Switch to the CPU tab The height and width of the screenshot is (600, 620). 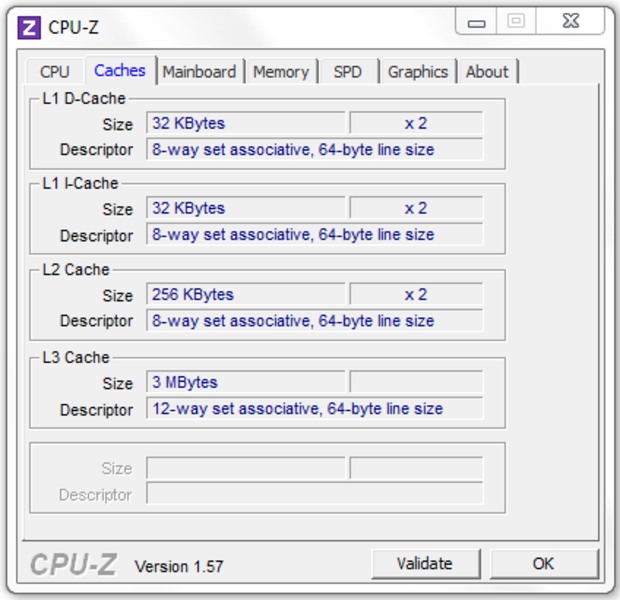pyautogui.click(x=55, y=72)
